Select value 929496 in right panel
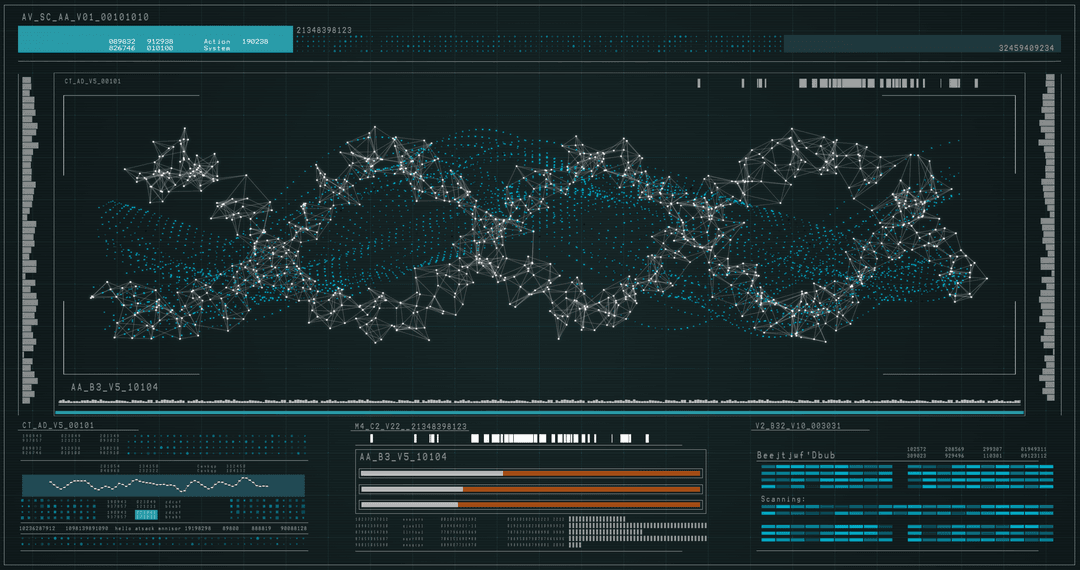Screen dimensions: 1080x570 click(954, 456)
